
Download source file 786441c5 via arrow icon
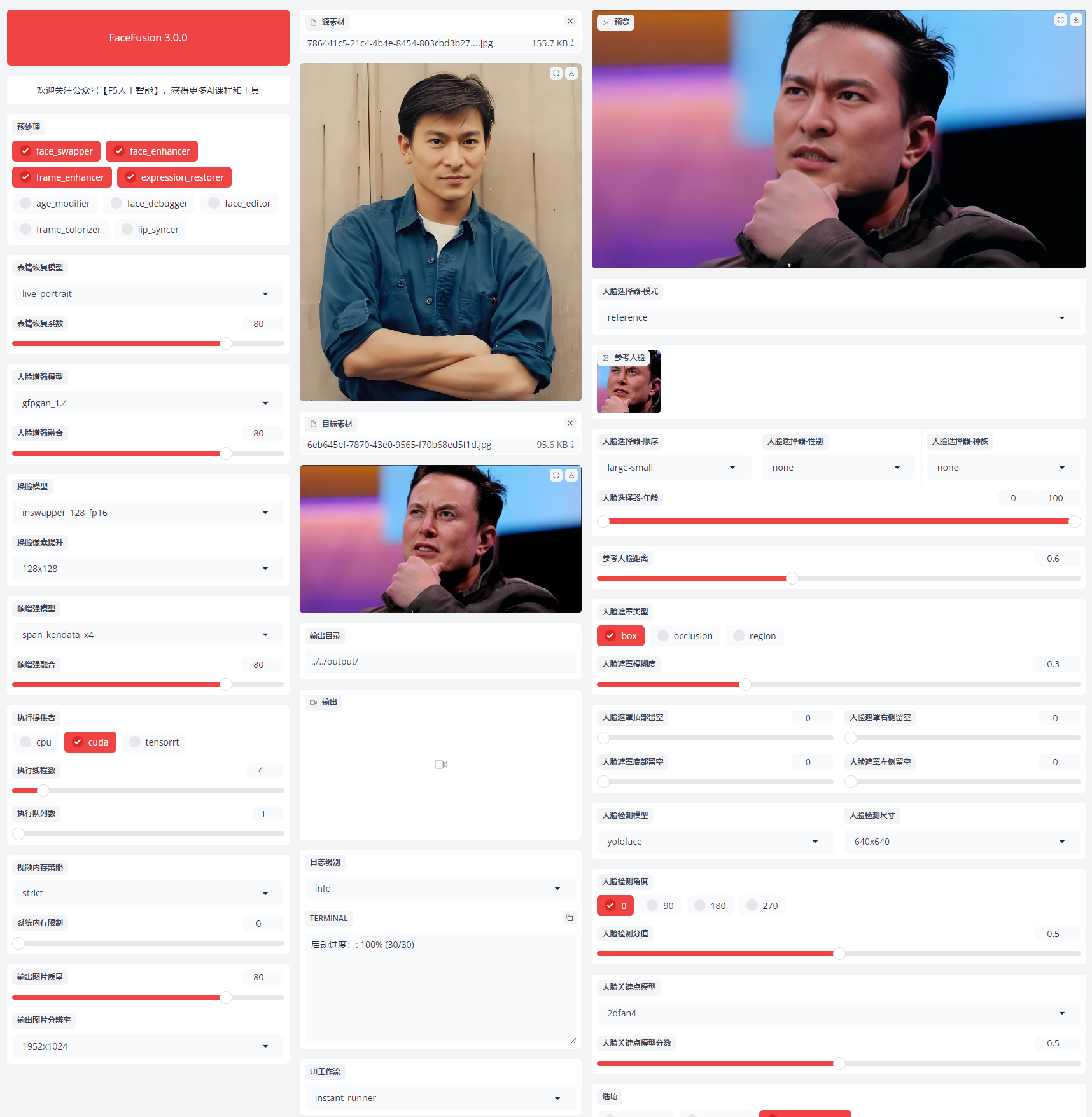[x=572, y=43]
